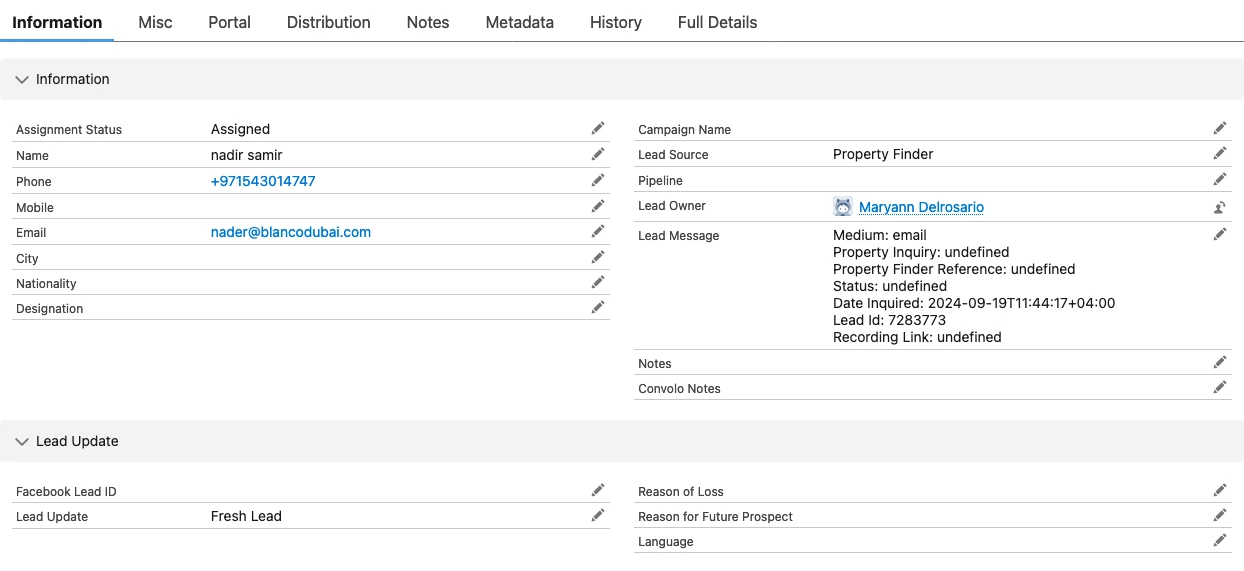Click 'Property Finder' lead source value

[x=883, y=154]
